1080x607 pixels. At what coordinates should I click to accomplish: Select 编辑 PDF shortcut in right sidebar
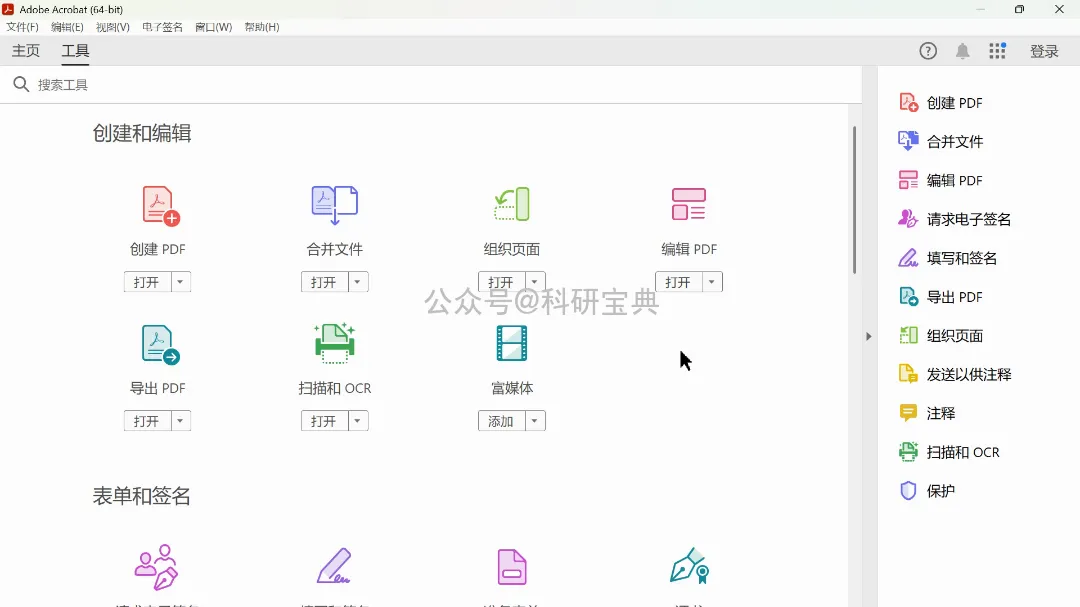(941, 180)
